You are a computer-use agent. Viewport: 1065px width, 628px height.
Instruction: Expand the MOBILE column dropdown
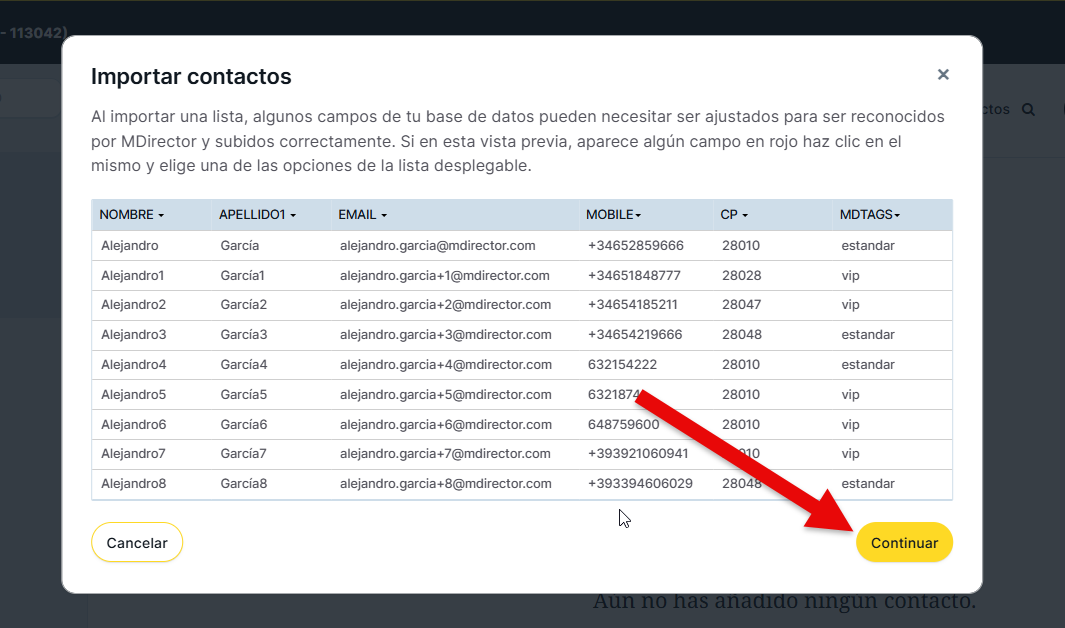(x=614, y=215)
